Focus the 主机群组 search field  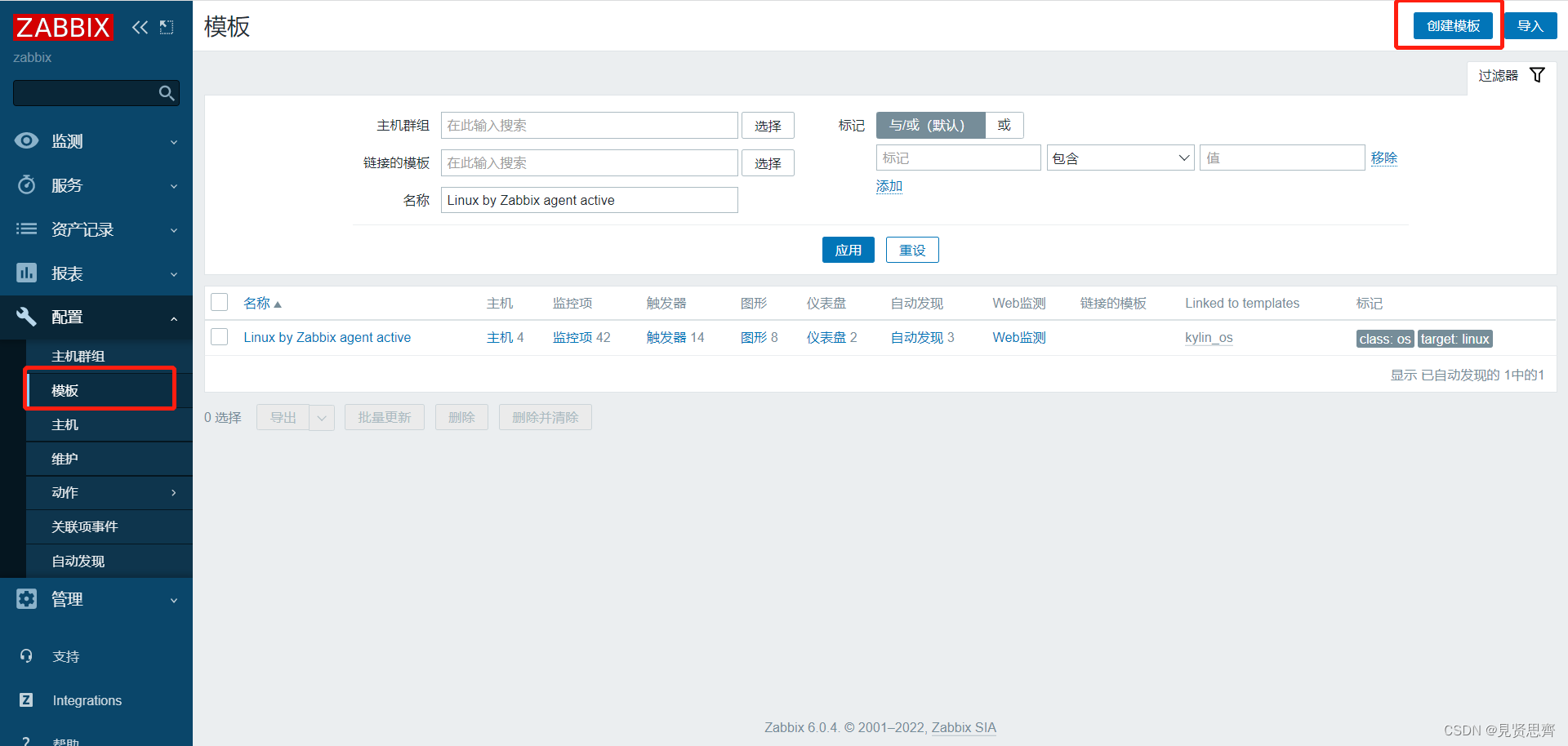point(589,125)
